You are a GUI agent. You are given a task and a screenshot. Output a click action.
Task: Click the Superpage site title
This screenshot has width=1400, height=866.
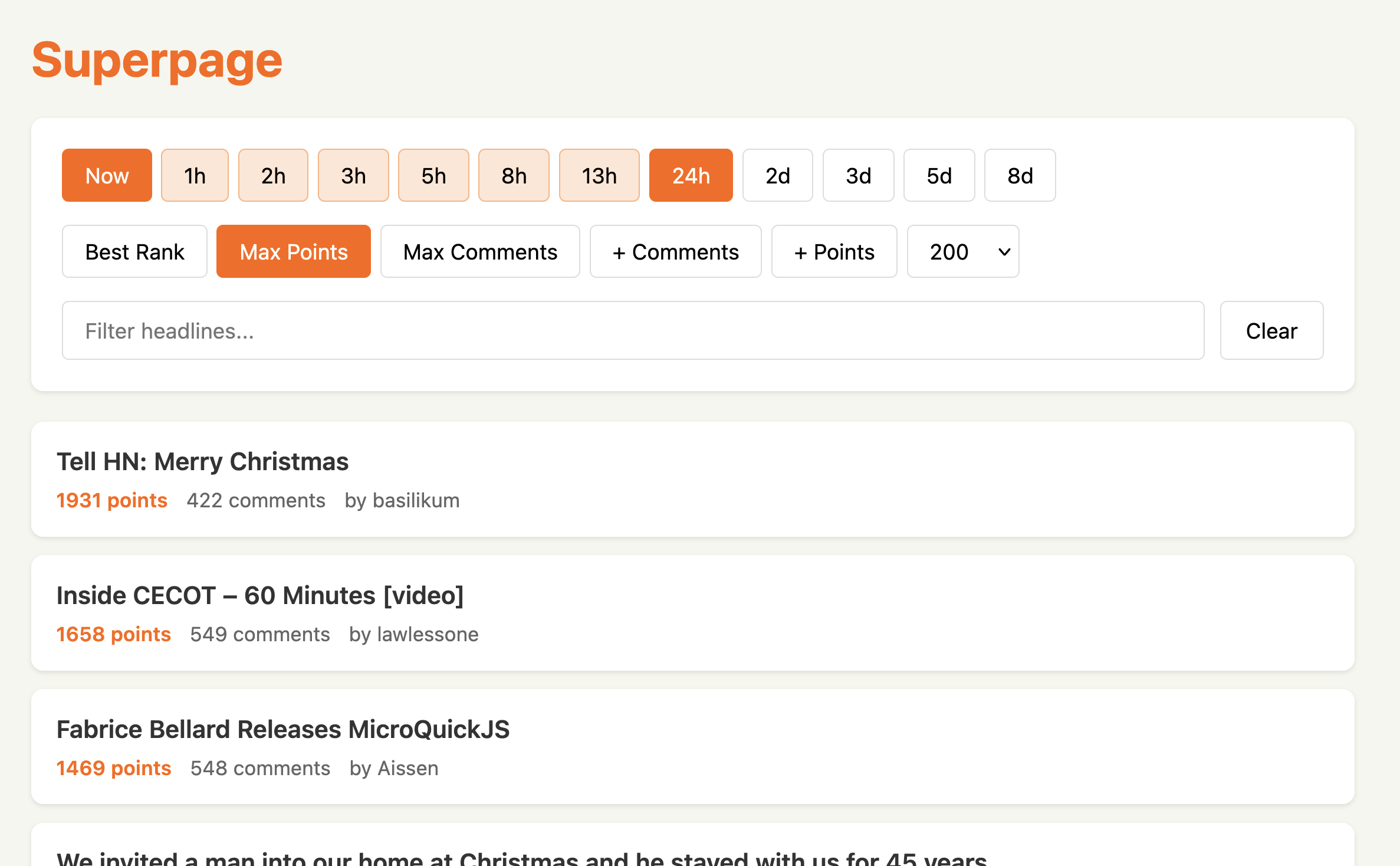[157, 60]
